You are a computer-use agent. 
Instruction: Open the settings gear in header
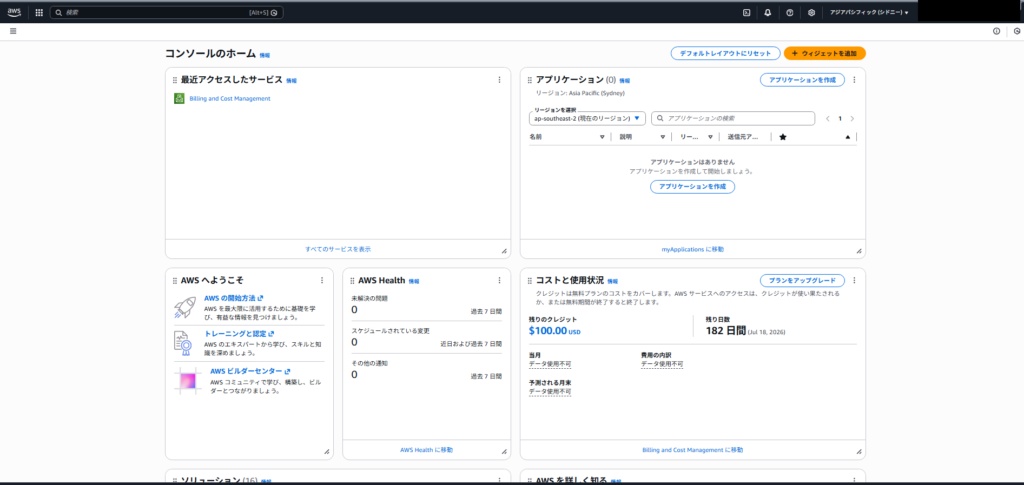tap(811, 13)
